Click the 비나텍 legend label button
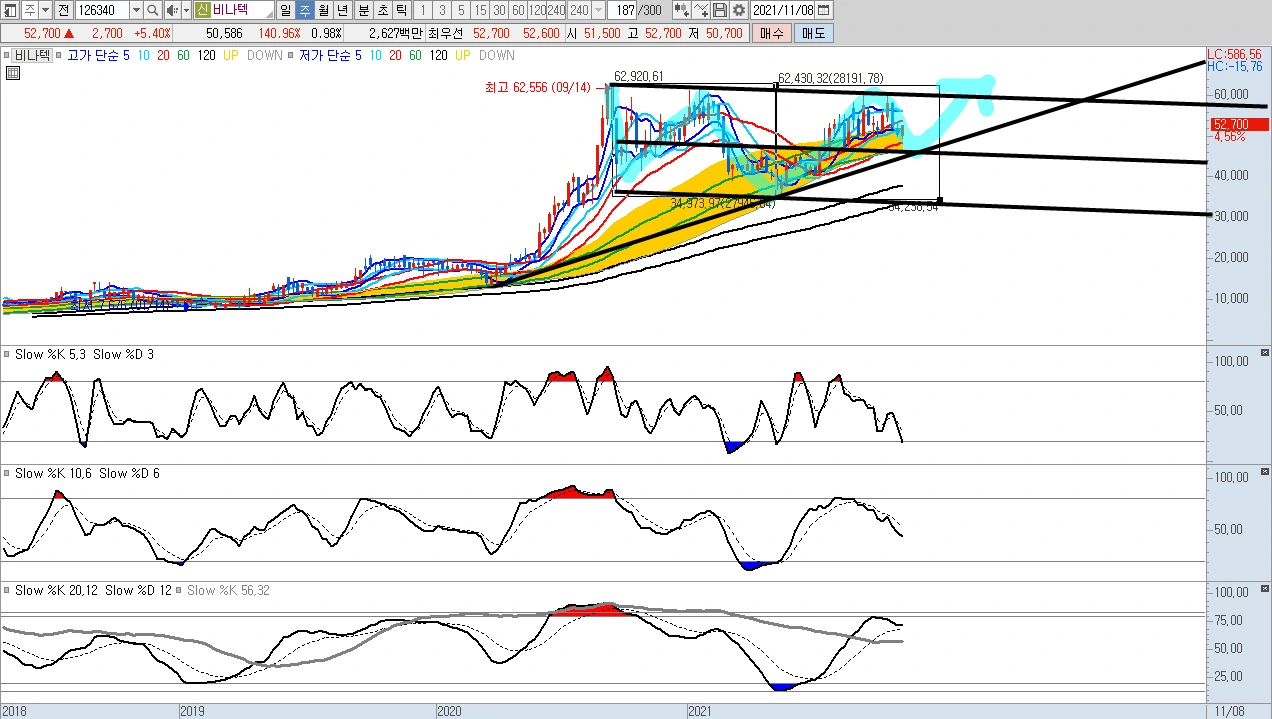1272x719 pixels. [31, 56]
